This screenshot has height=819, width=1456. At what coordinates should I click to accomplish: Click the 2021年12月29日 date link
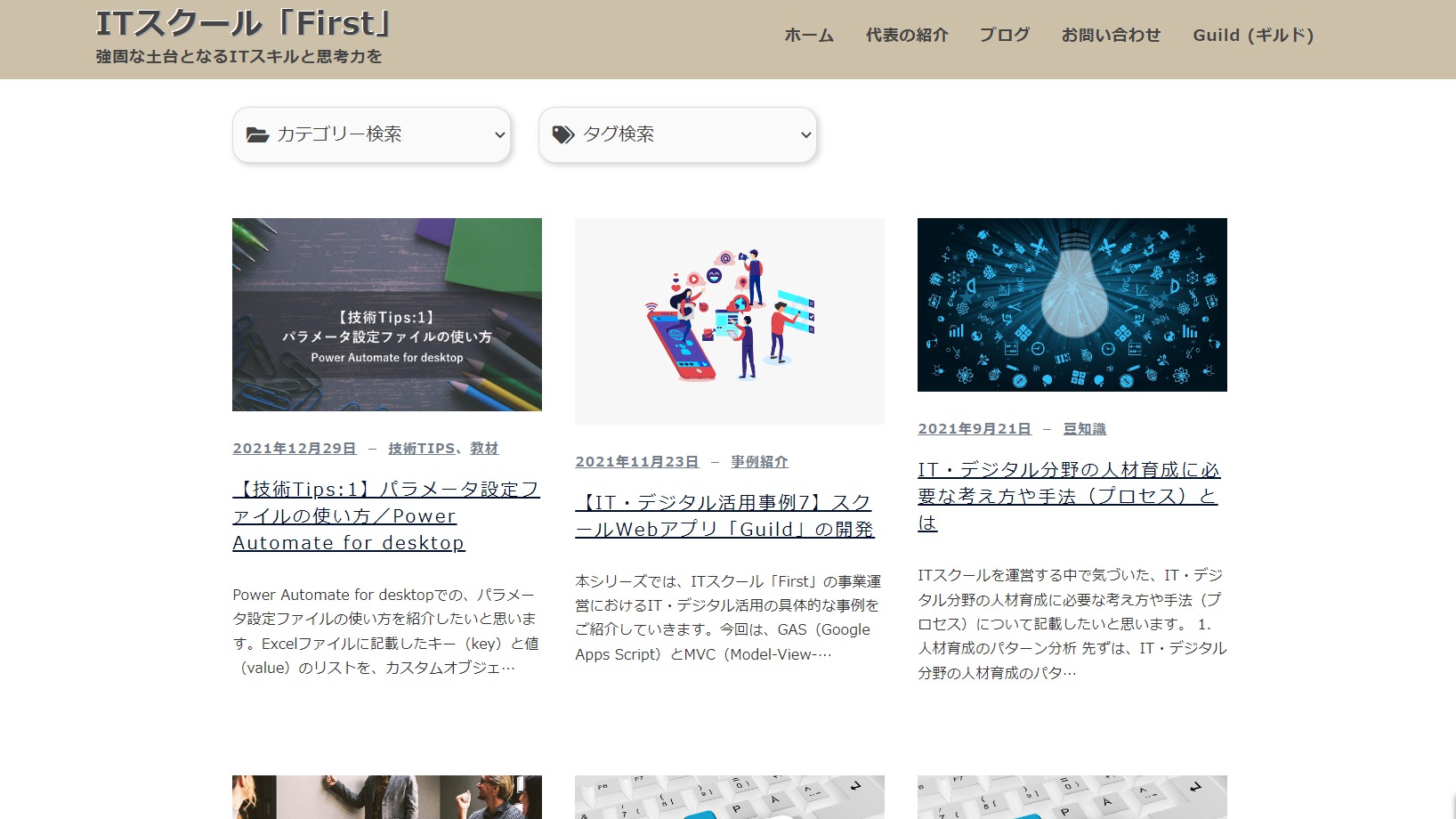pos(294,449)
